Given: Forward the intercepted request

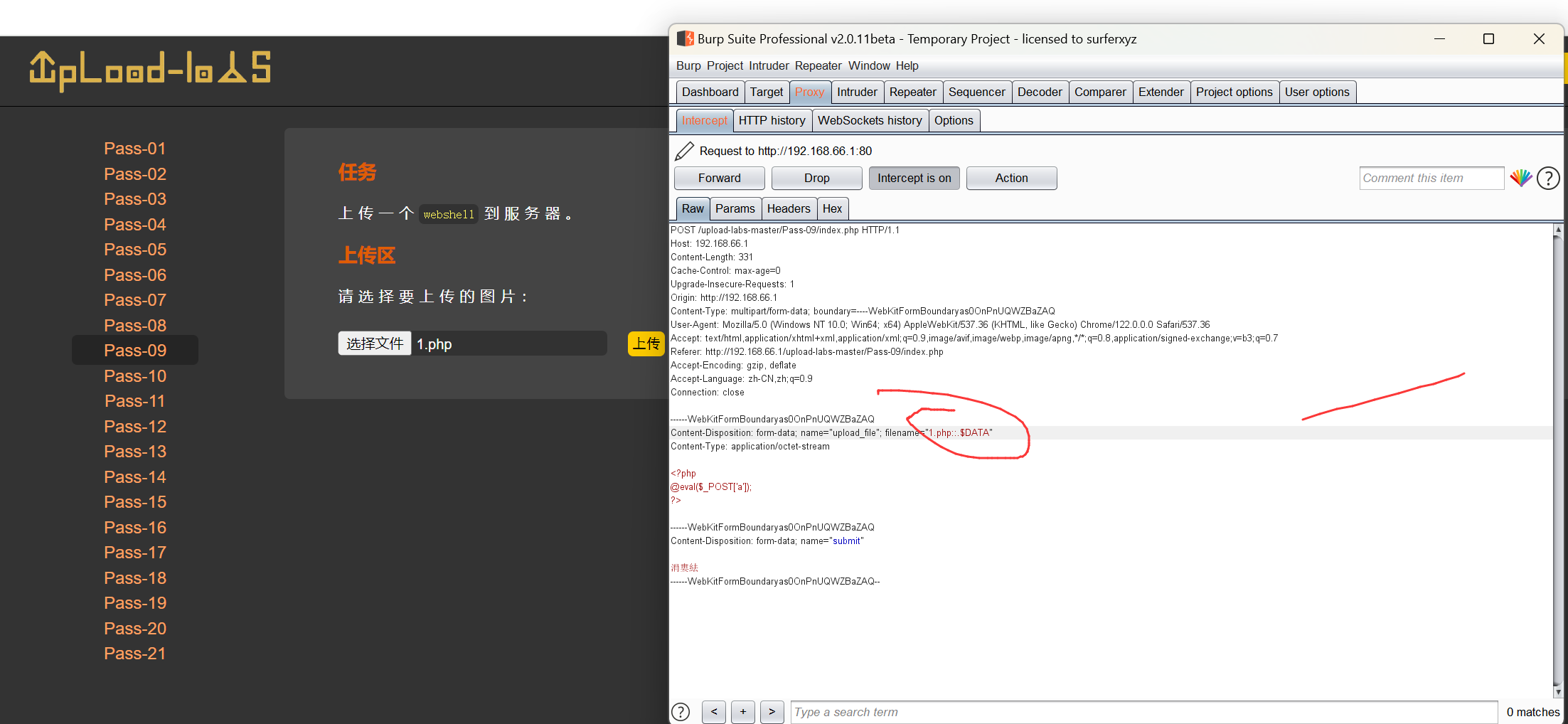Looking at the screenshot, I should pyautogui.click(x=719, y=178).
